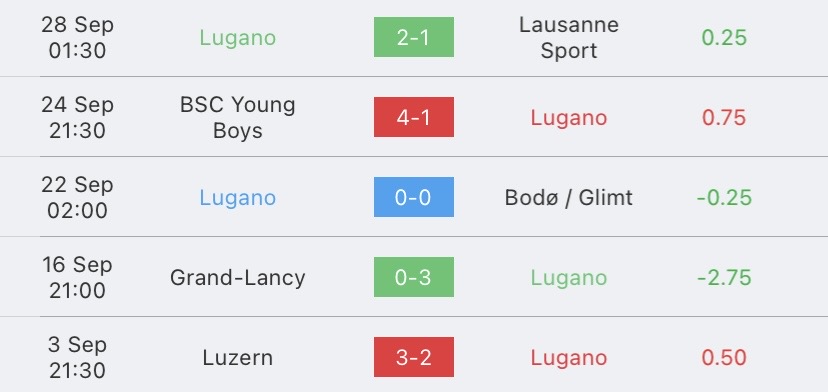Select Lugano away team versus Luzern

(569, 358)
